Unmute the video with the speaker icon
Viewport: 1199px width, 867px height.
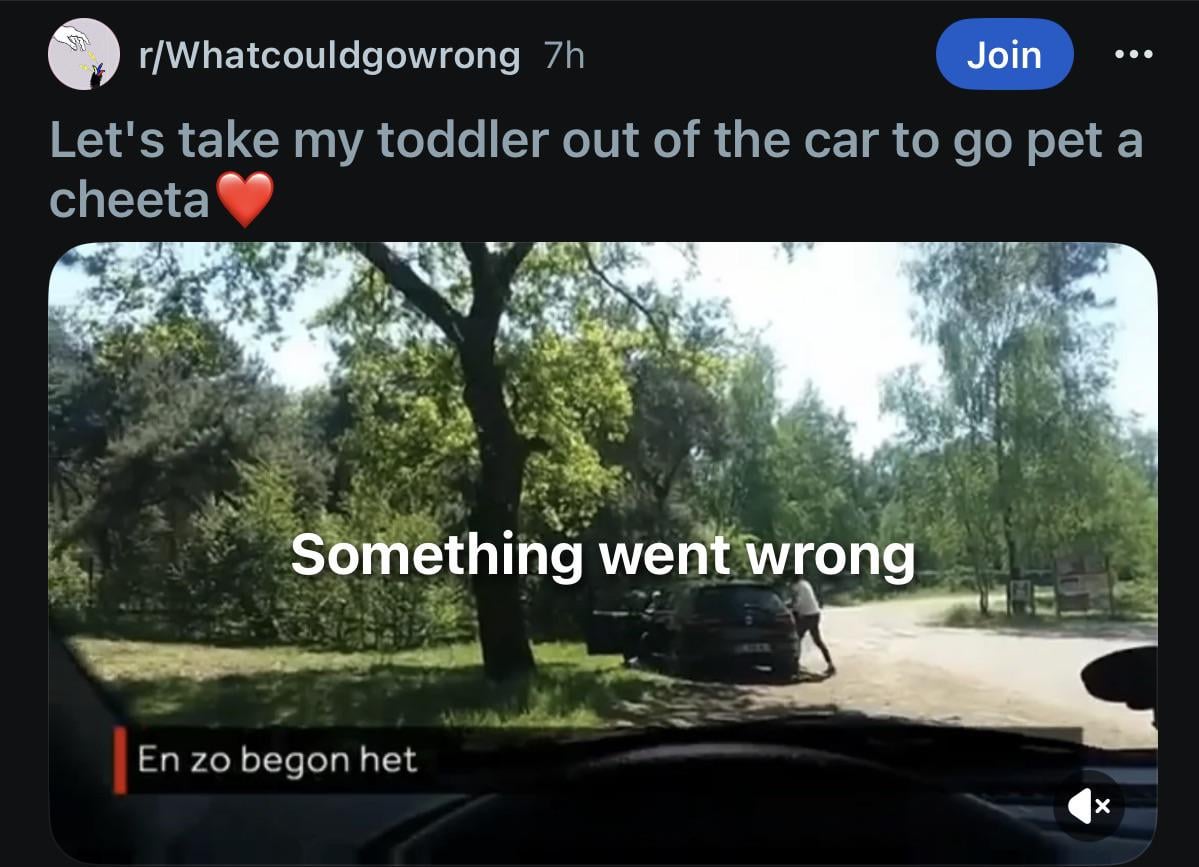point(1089,806)
